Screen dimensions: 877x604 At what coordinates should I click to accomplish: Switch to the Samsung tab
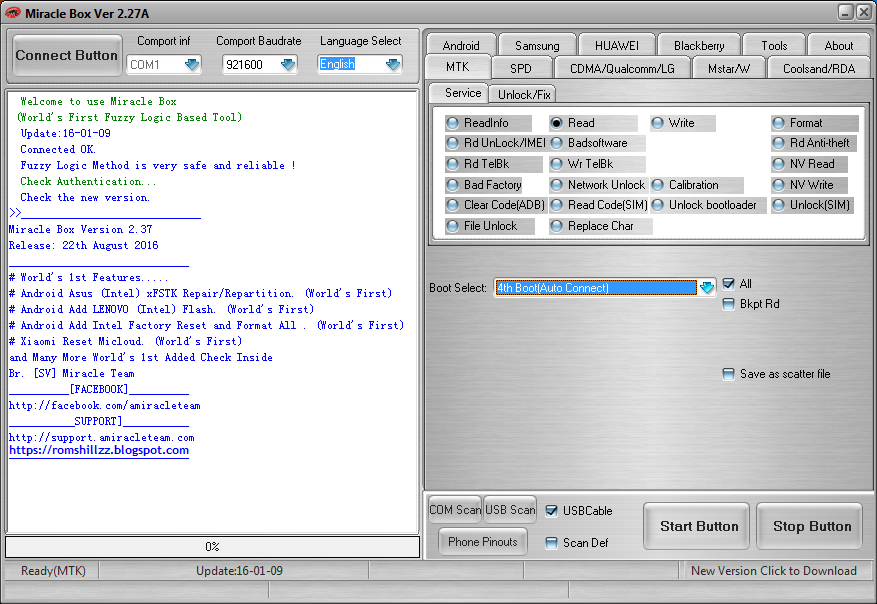[x=537, y=45]
